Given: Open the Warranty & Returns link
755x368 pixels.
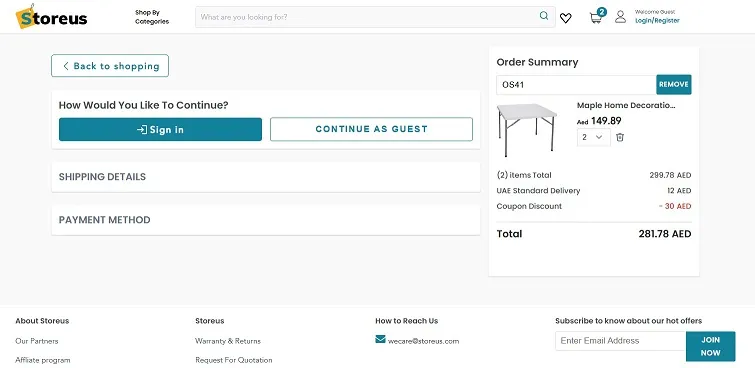Looking at the screenshot, I should pyautogui.click(x=228, y=341).
